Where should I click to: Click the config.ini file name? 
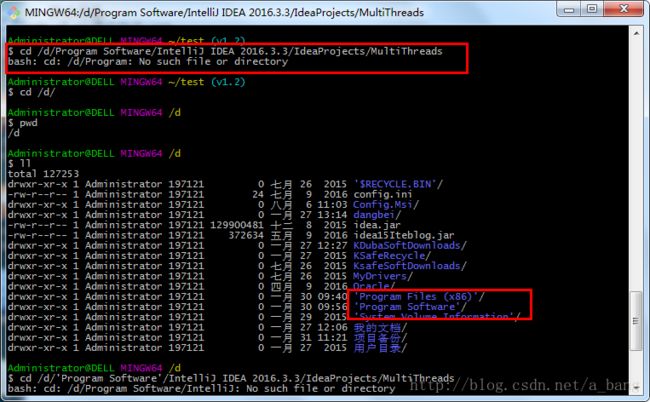383,194
